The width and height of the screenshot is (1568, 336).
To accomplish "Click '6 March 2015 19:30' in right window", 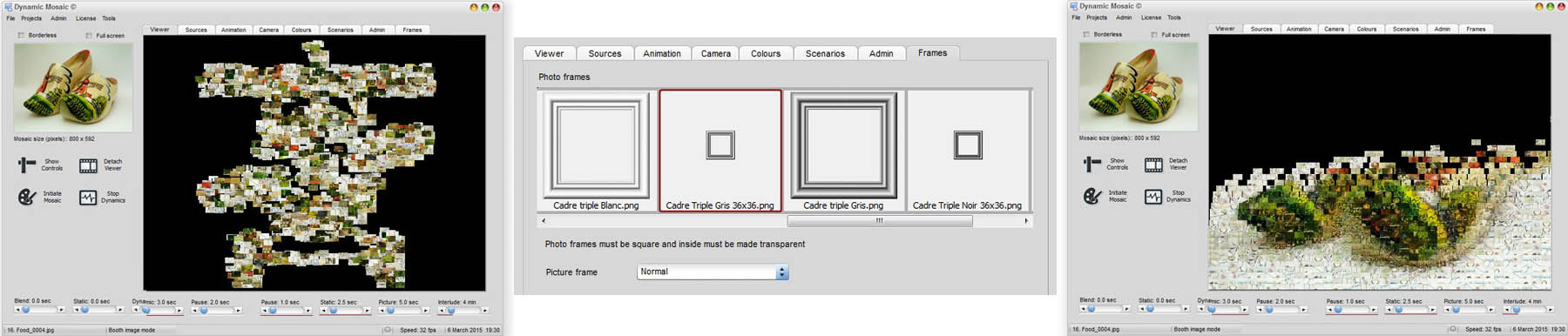I will [1540, 330].
